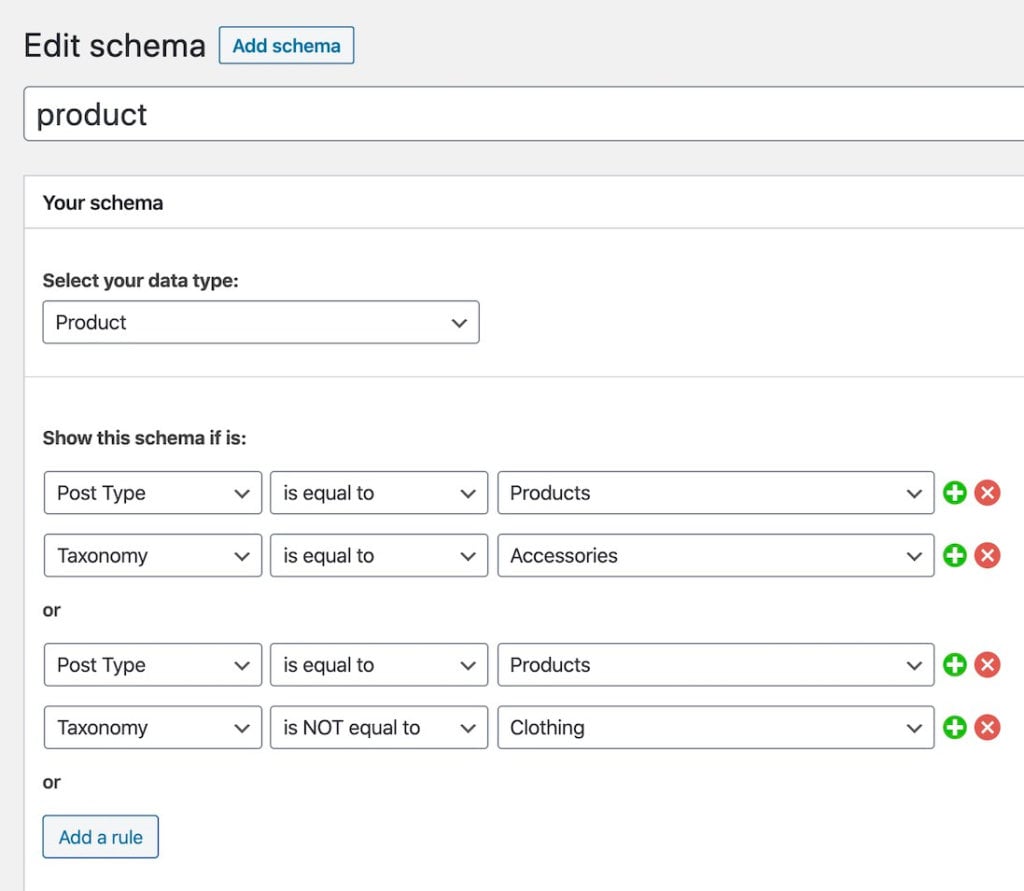Remove the first Post Type rule
This screenshot has width=1024, height=891.
986,492
